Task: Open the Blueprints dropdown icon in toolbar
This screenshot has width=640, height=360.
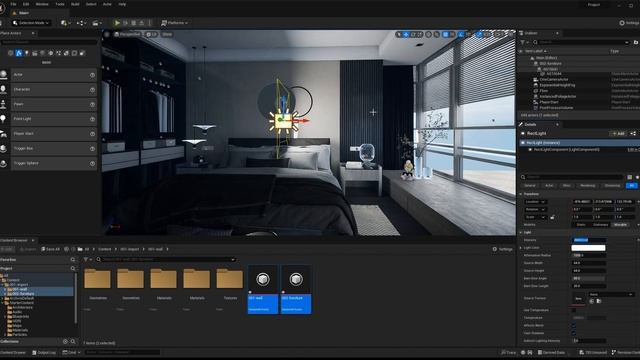Action: pyautogui.click(x=81, y=23)
